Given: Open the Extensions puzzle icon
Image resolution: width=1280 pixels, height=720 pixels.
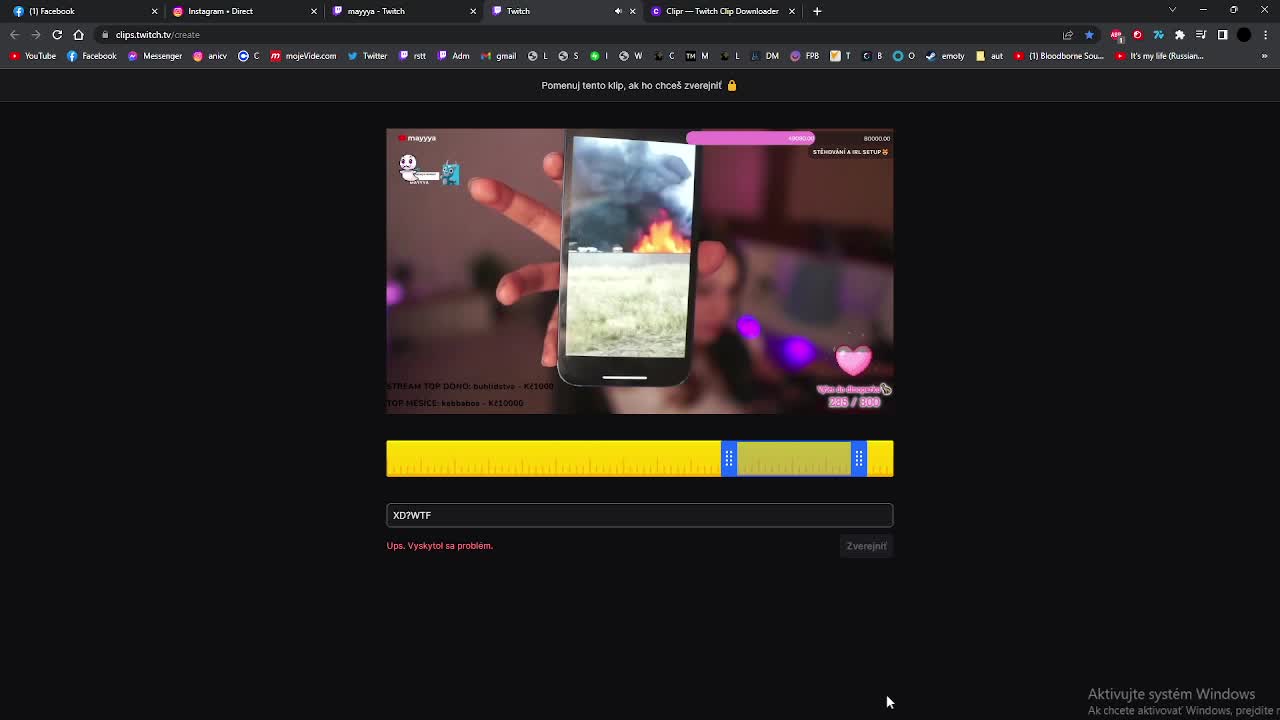Looking at the screenshot, I should (x=1180, y=35).
